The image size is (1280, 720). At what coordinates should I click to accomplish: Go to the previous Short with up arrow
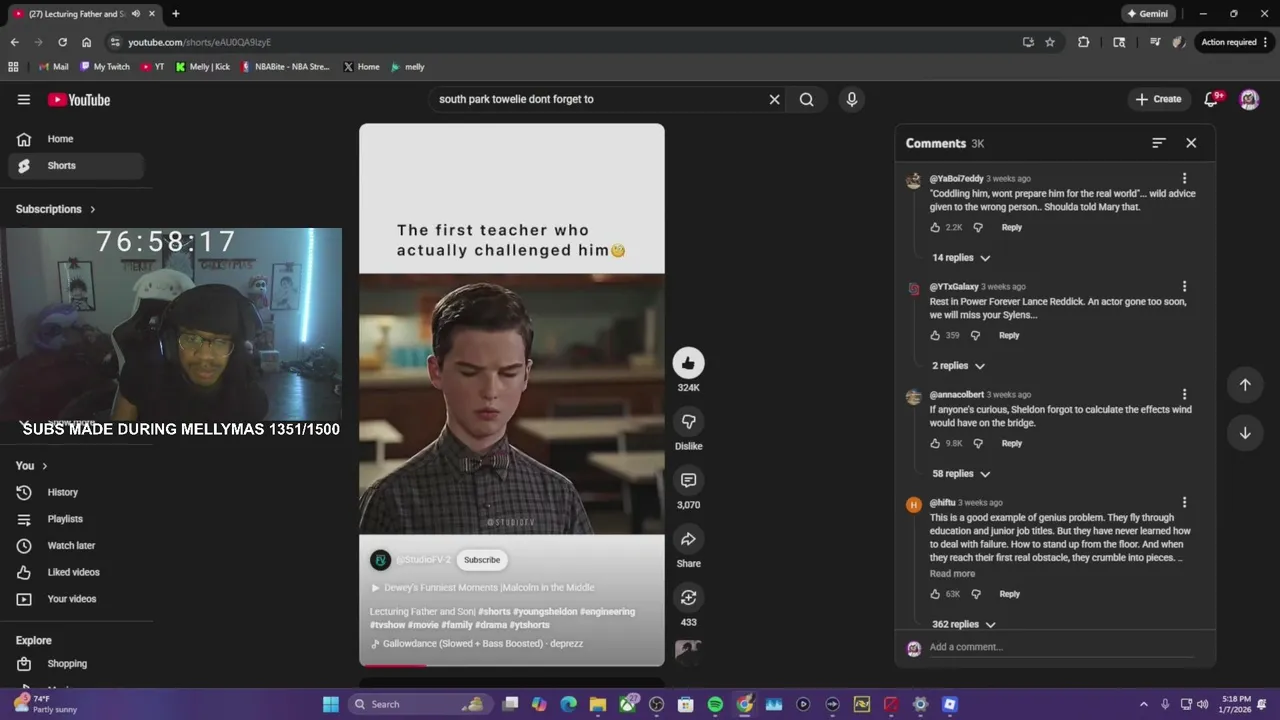point(1245,385)
